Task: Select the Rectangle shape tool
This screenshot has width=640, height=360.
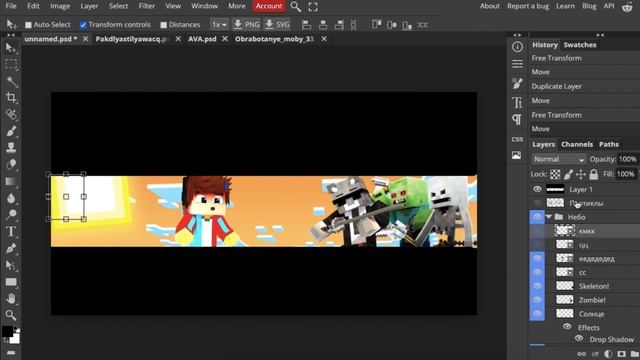Action: click(x=11, y=282)
